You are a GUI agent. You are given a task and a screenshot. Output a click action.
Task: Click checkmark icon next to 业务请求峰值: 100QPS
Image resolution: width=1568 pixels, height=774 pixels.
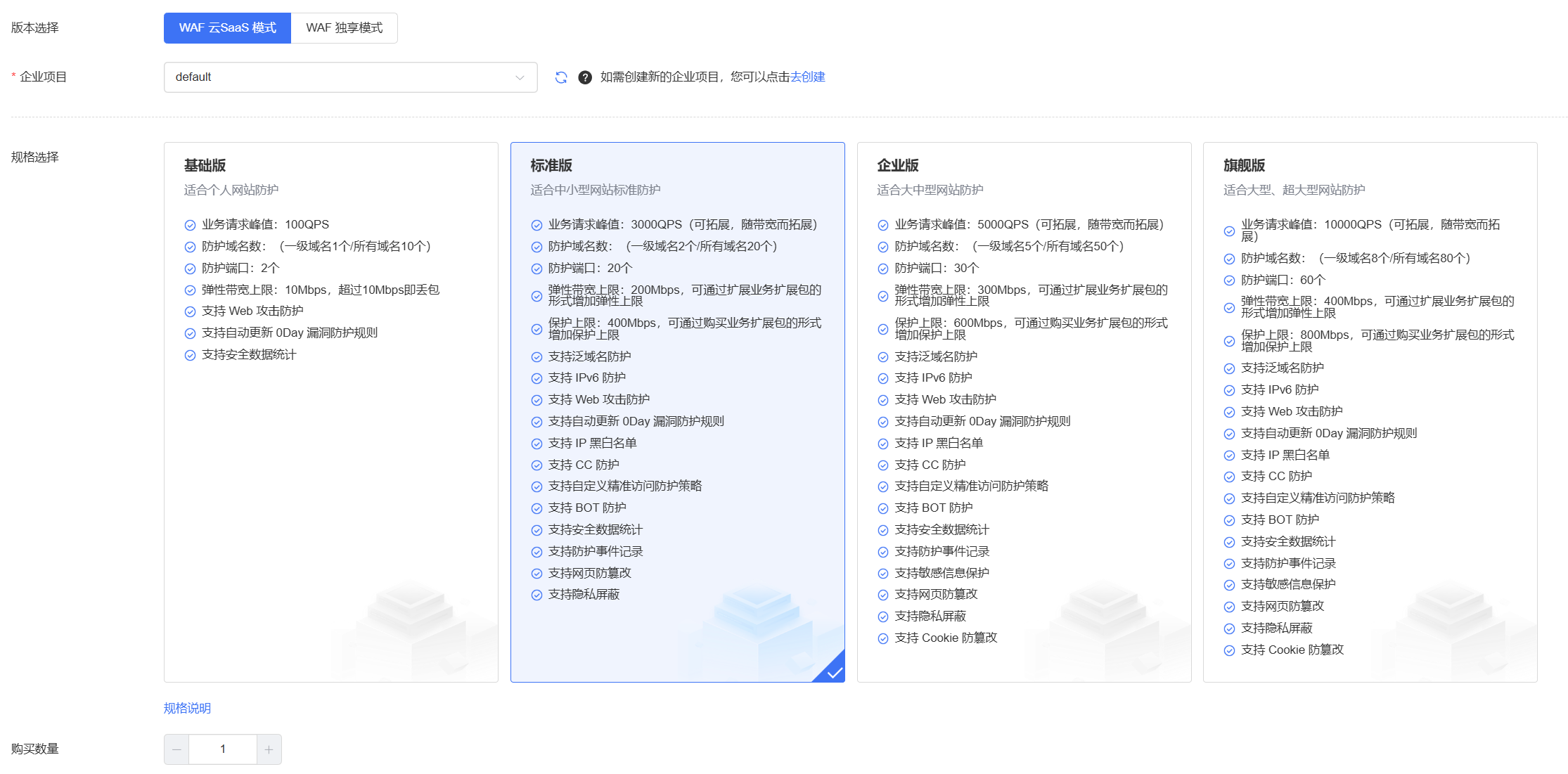click(x=190, y=226)
